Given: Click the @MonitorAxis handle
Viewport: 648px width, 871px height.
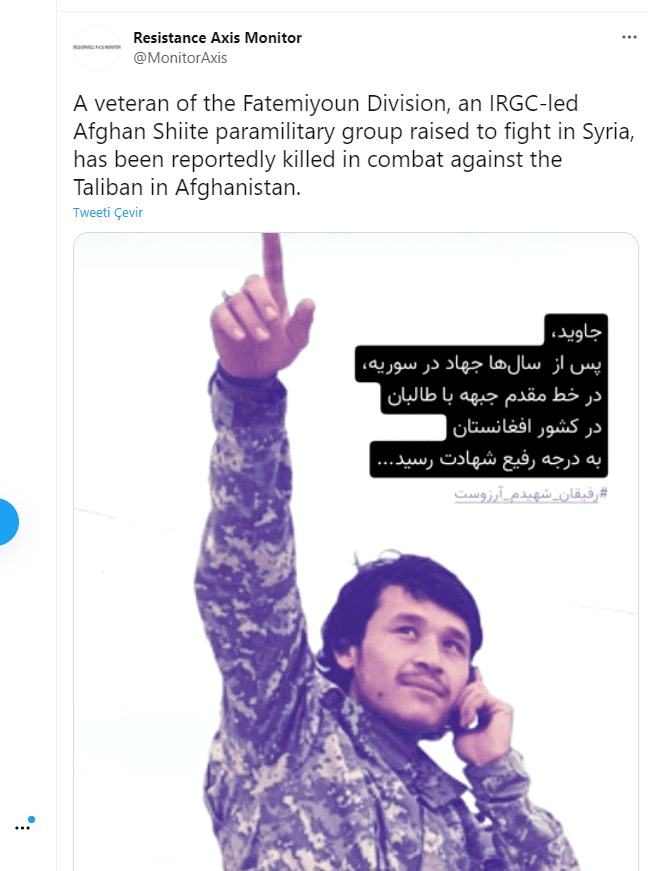Looking at the screenshot, I should 180,58.
